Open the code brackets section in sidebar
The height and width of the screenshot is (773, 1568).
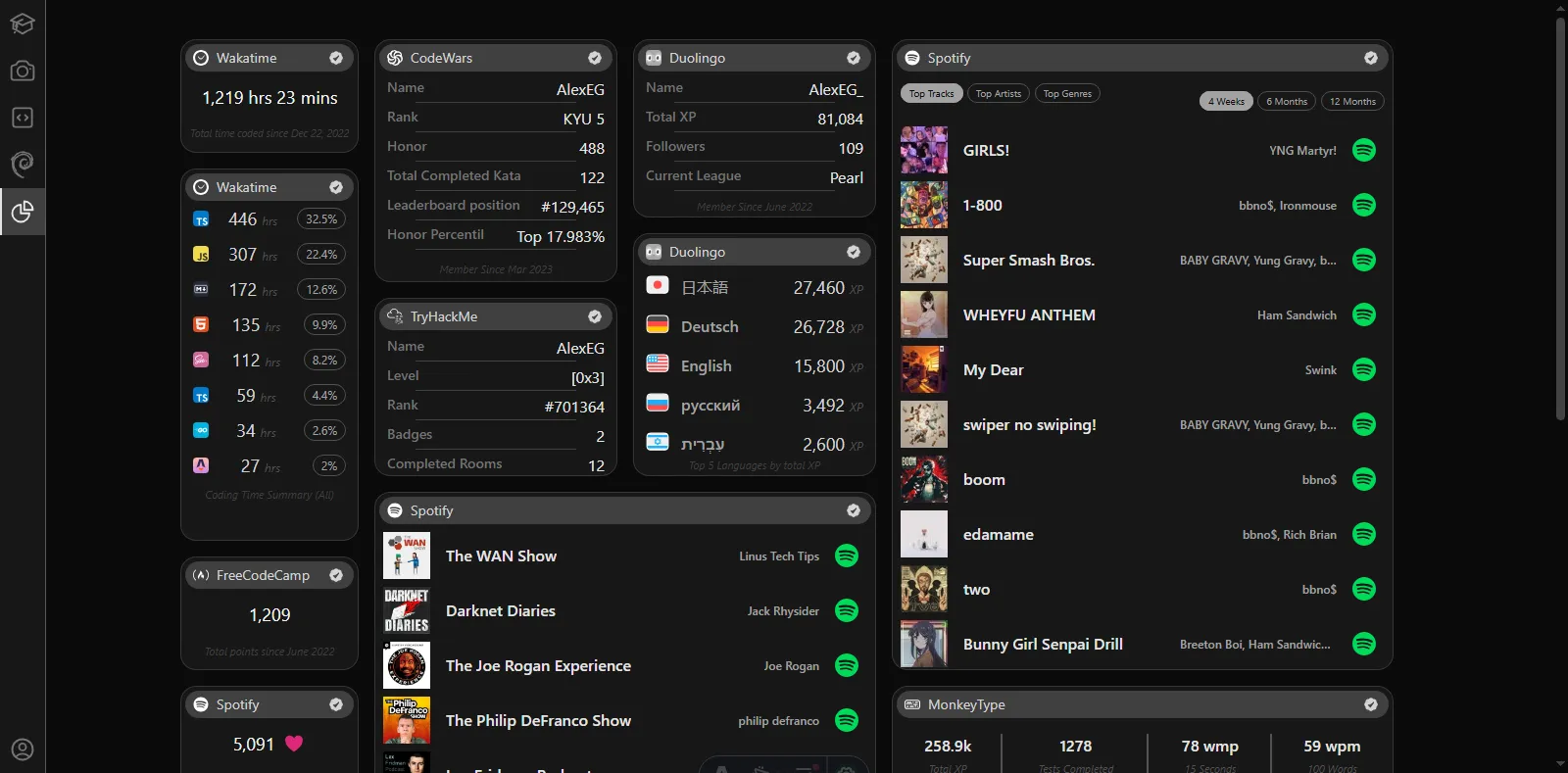coord(22,118)
